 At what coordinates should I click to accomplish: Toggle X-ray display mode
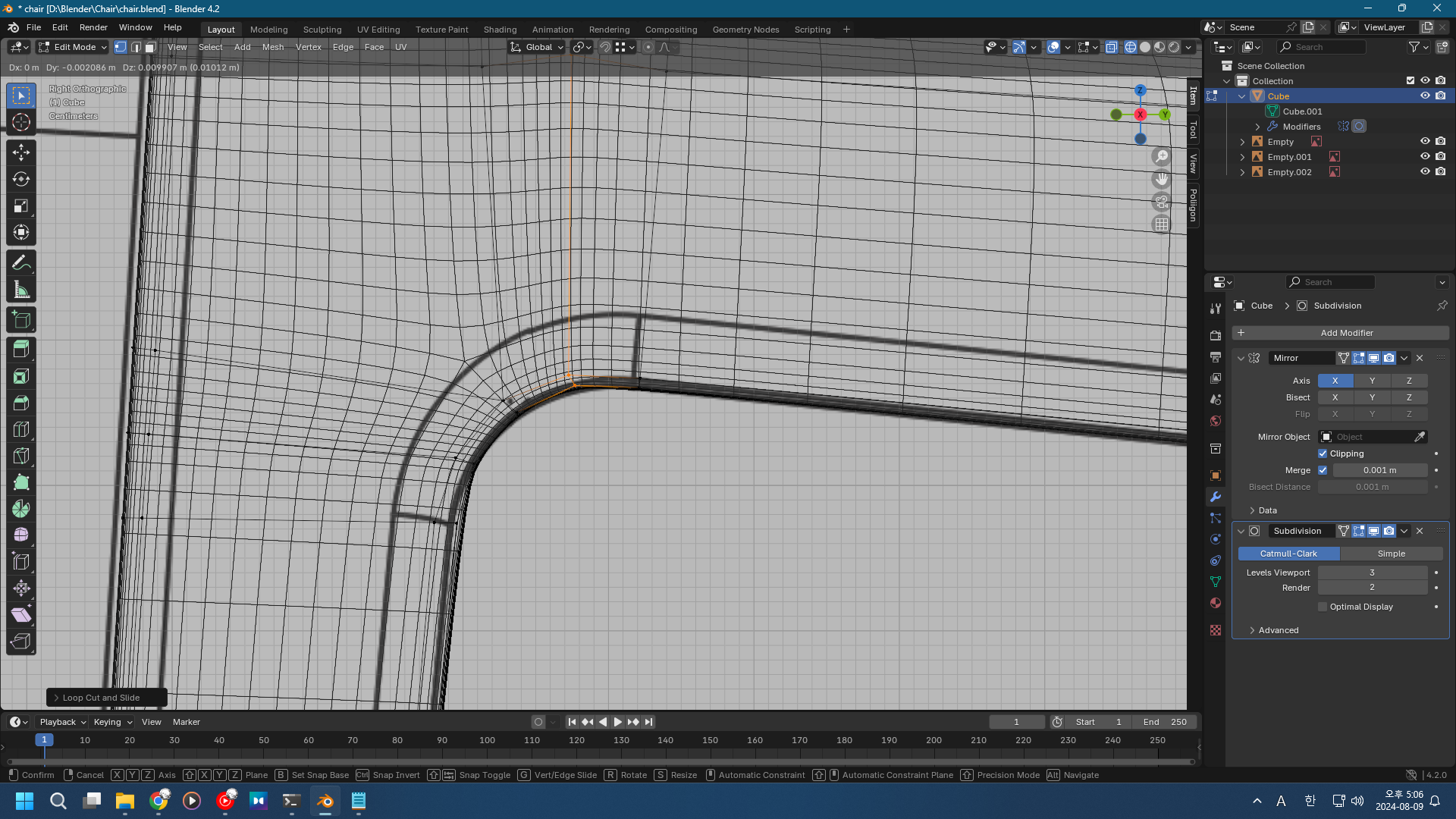(x=1111, y=47)
